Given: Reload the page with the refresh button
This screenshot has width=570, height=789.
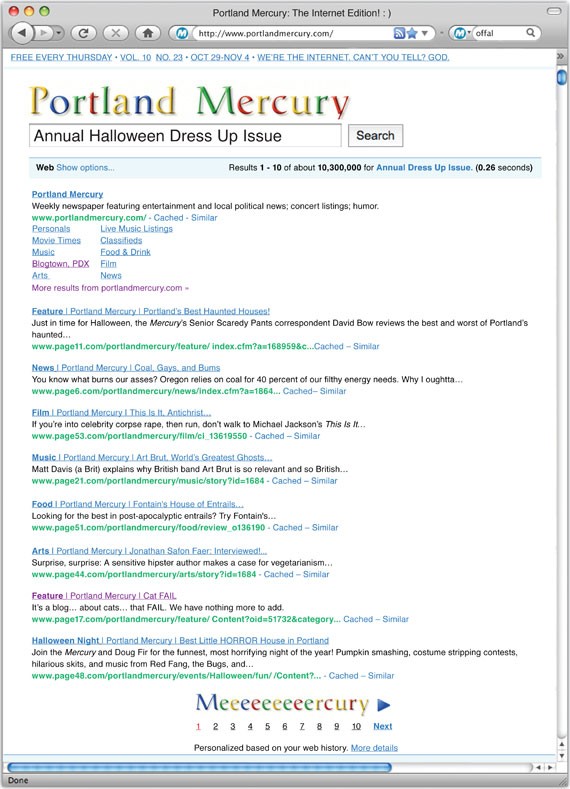Looking at the screenshot, I should point(84,33).
